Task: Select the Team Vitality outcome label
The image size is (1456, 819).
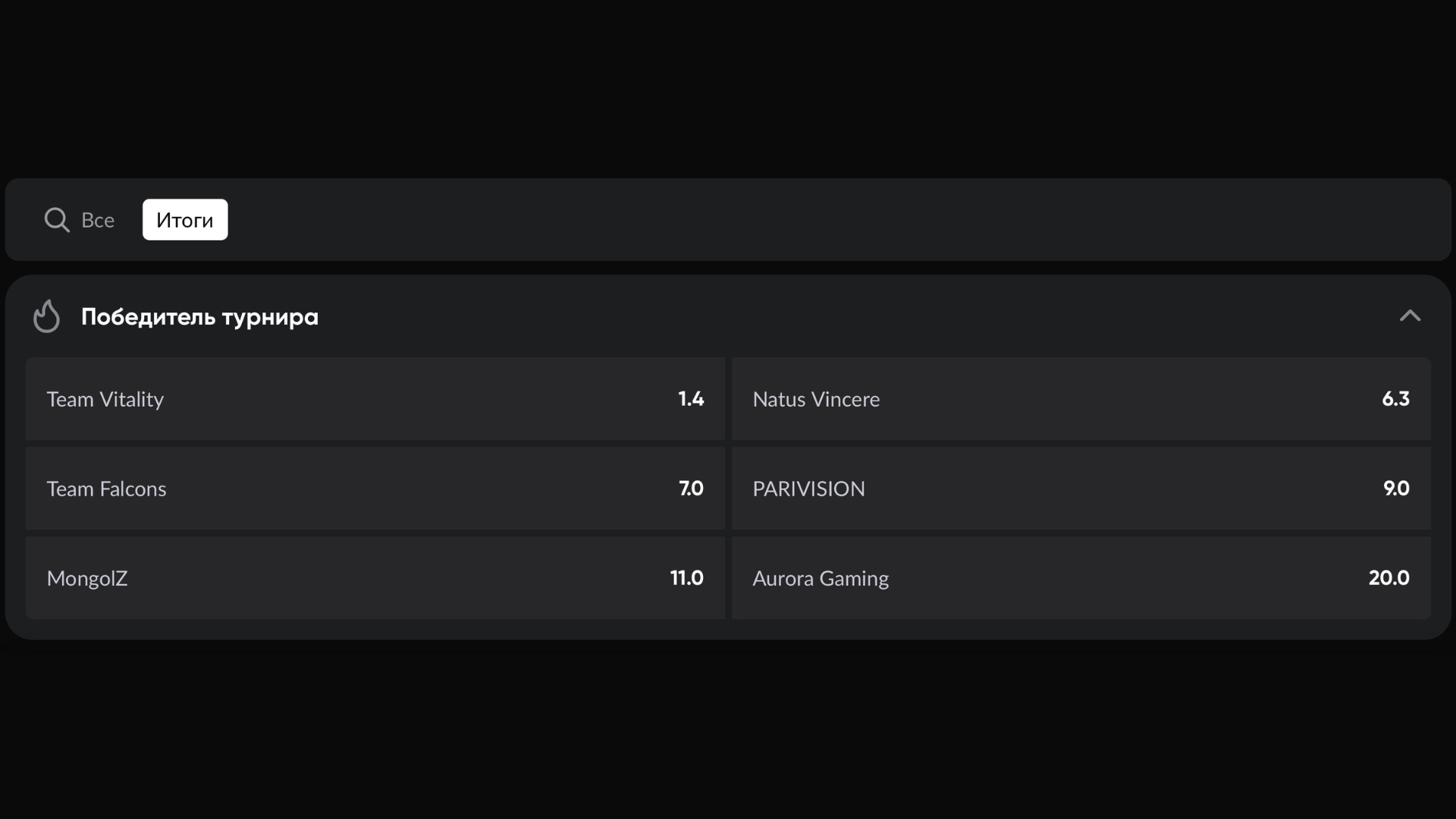Action: tap(105, 400)
